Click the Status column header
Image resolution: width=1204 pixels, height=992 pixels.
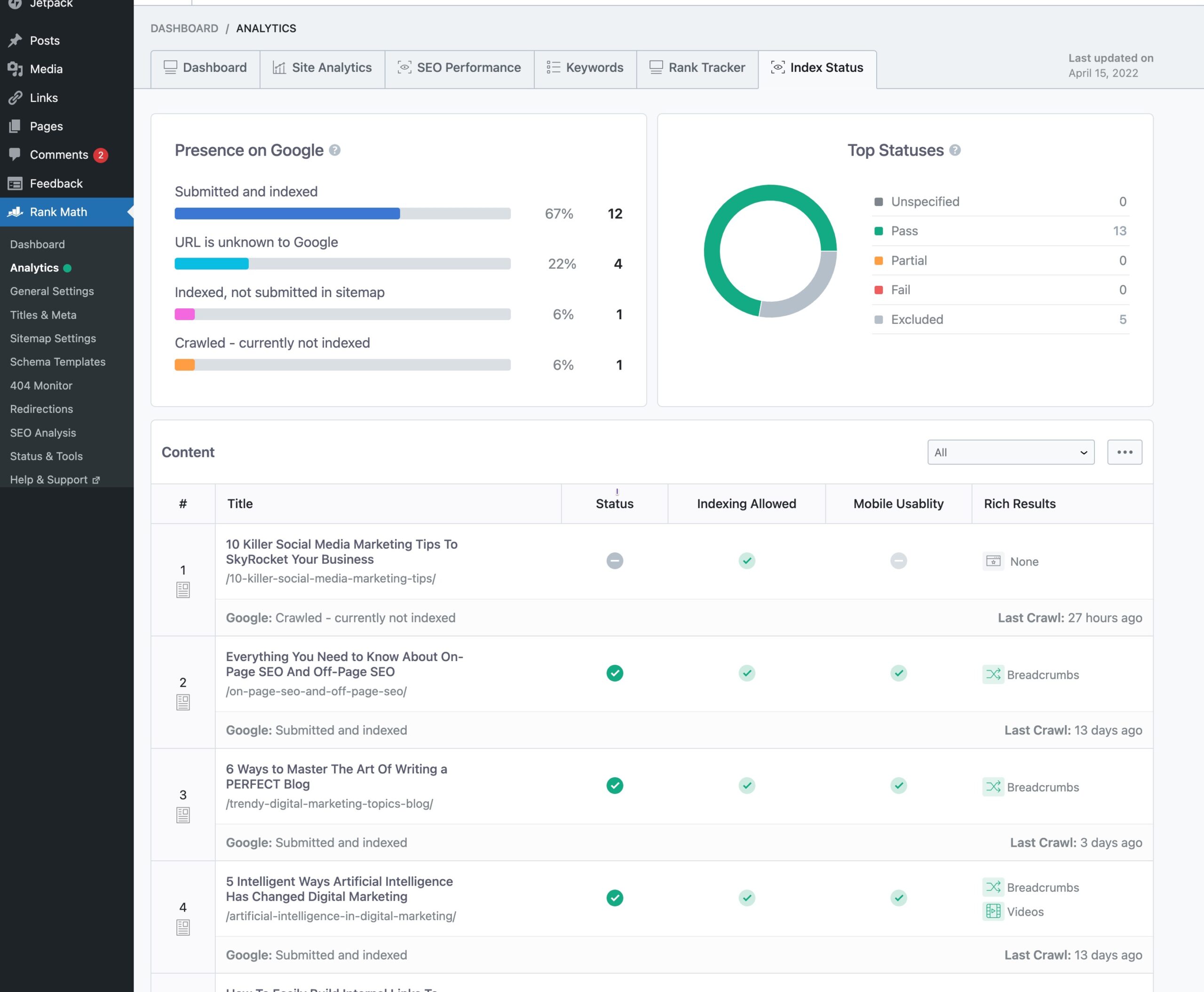pos(615,504)
